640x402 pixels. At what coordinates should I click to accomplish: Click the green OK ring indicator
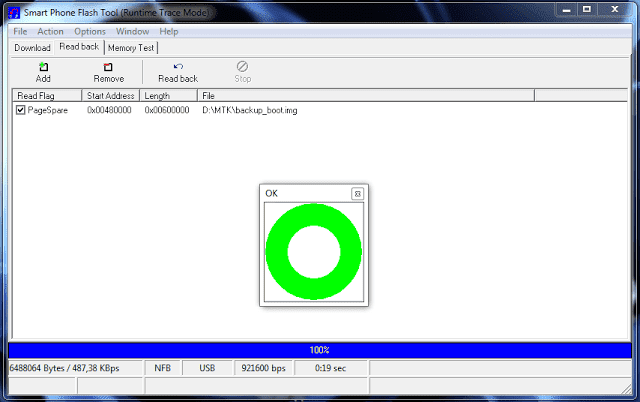point(313,252)
